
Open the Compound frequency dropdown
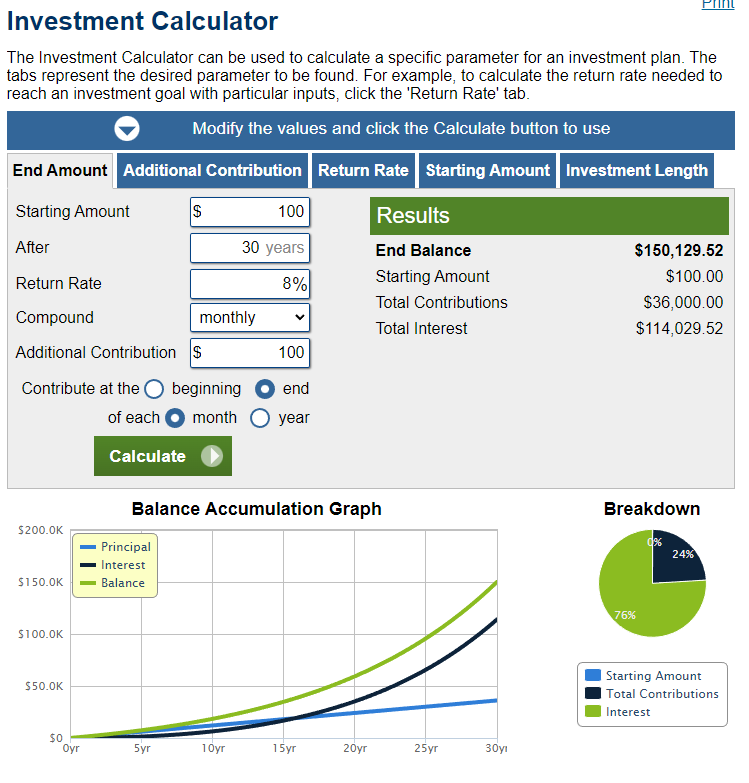[249, 318]
